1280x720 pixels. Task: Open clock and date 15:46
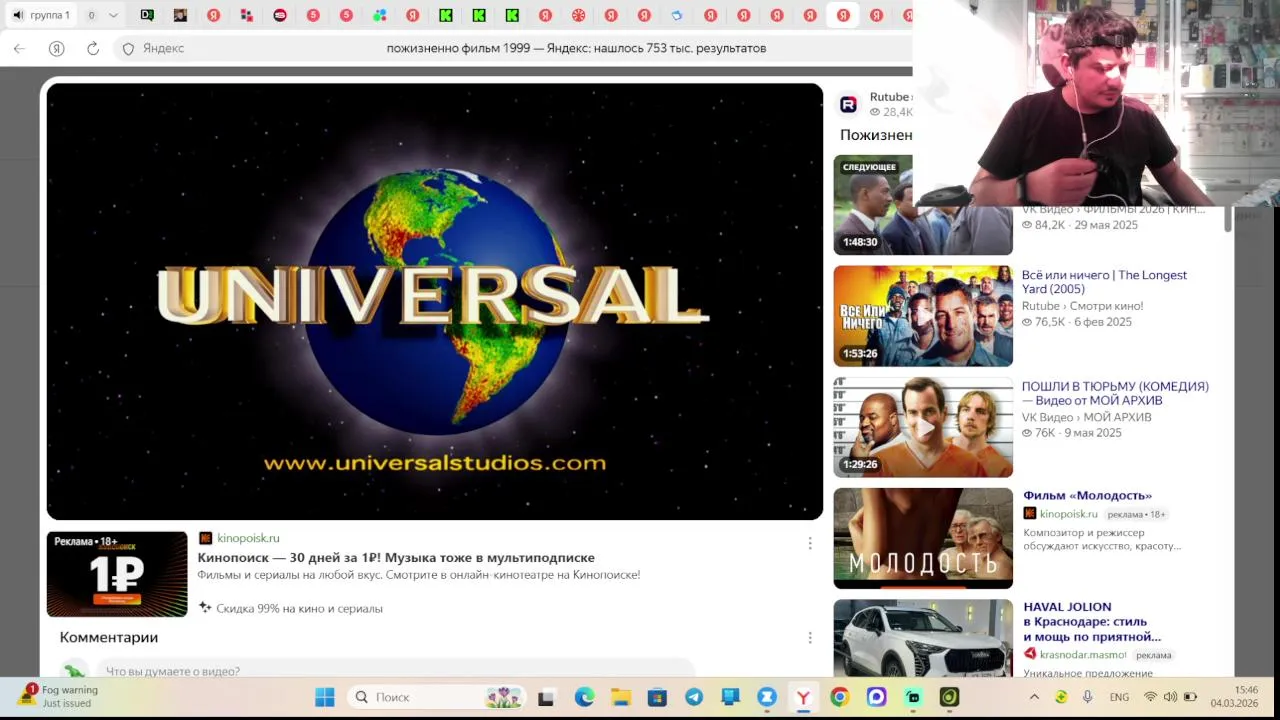1234,697
